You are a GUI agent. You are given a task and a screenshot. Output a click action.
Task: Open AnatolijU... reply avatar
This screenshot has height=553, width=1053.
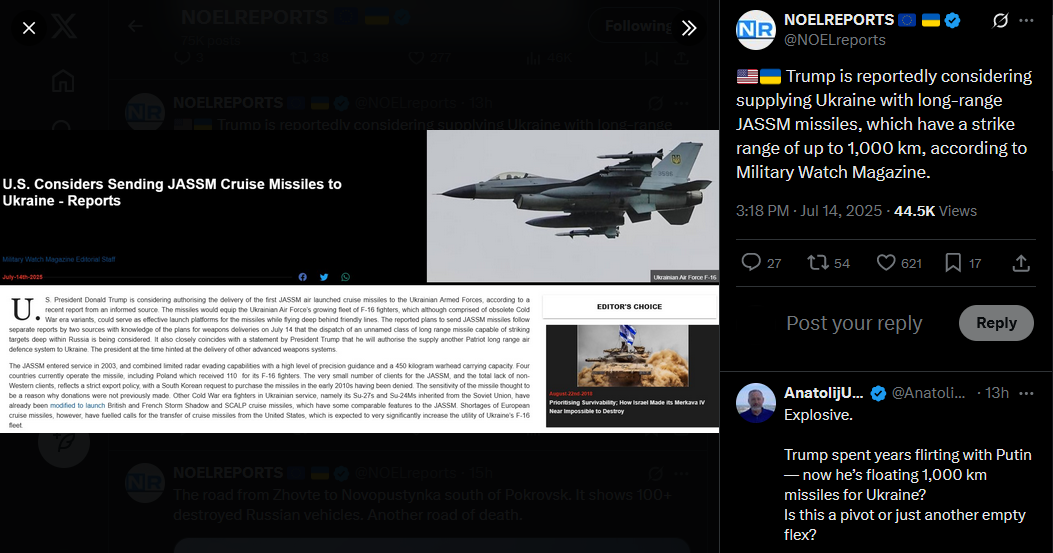pyautogui.click(x=756, y=402)
